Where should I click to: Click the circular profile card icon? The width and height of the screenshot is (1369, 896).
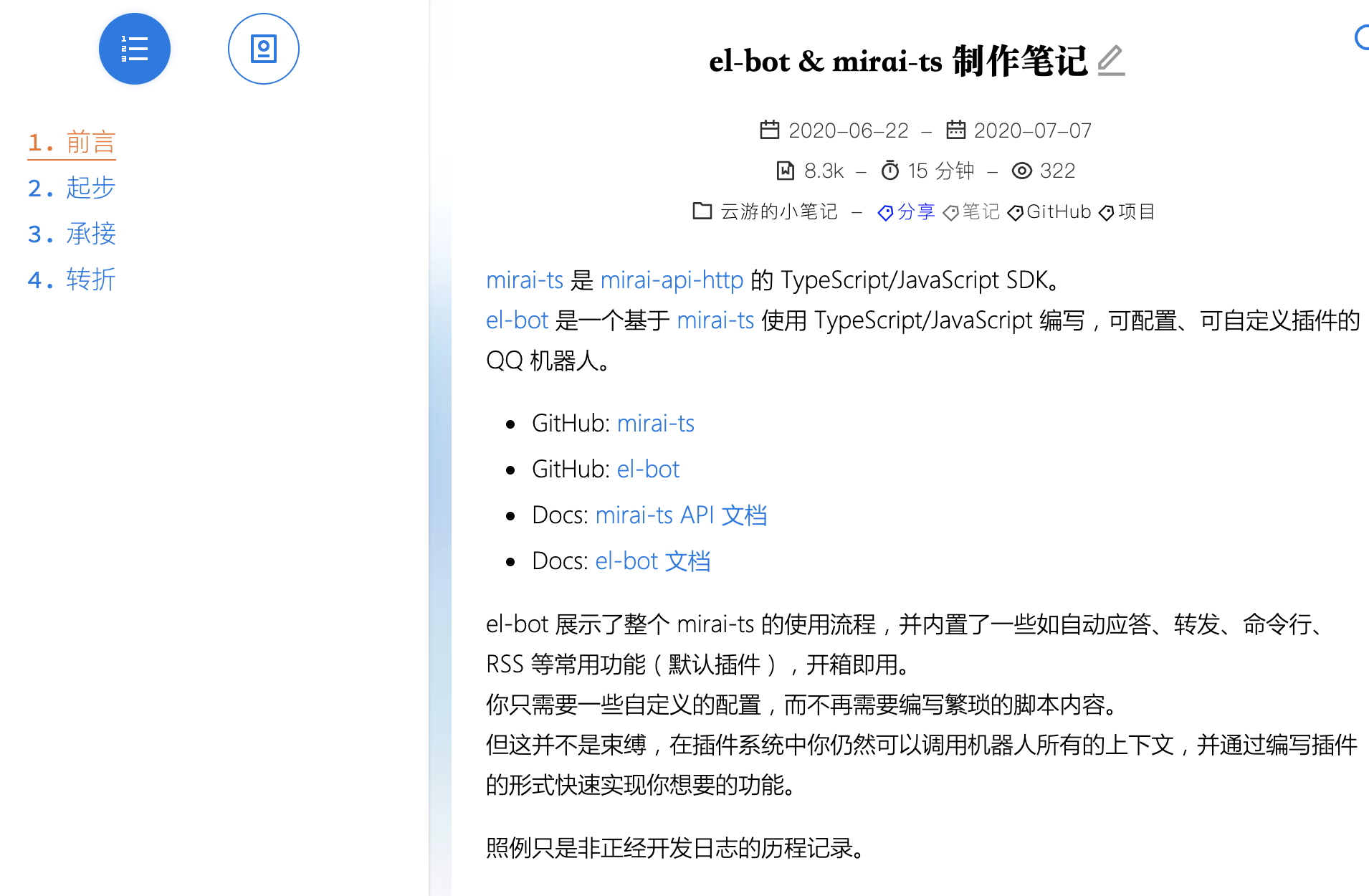coord(263,48)
